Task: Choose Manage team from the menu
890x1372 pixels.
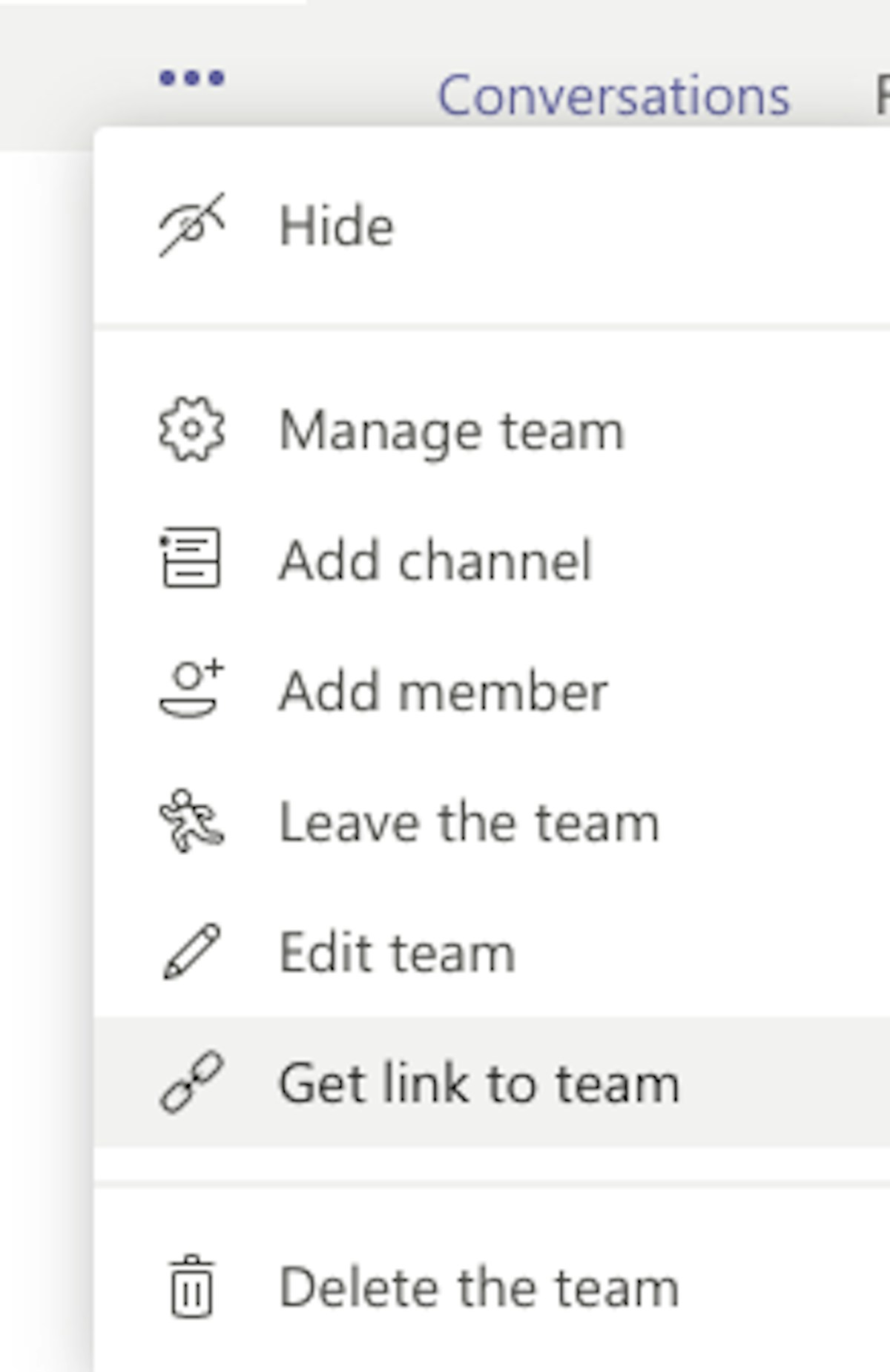Action: coord(451,430)
